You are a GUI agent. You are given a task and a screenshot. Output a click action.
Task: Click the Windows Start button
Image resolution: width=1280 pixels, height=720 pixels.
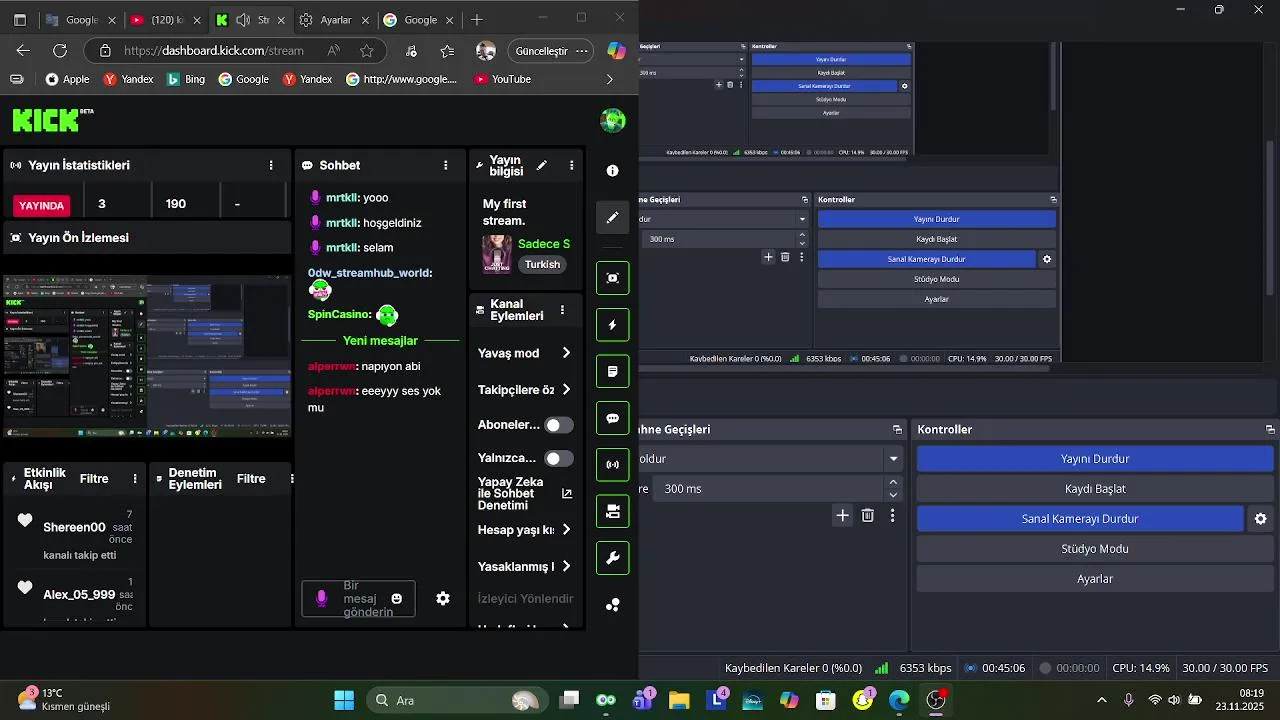pos(344,700)
